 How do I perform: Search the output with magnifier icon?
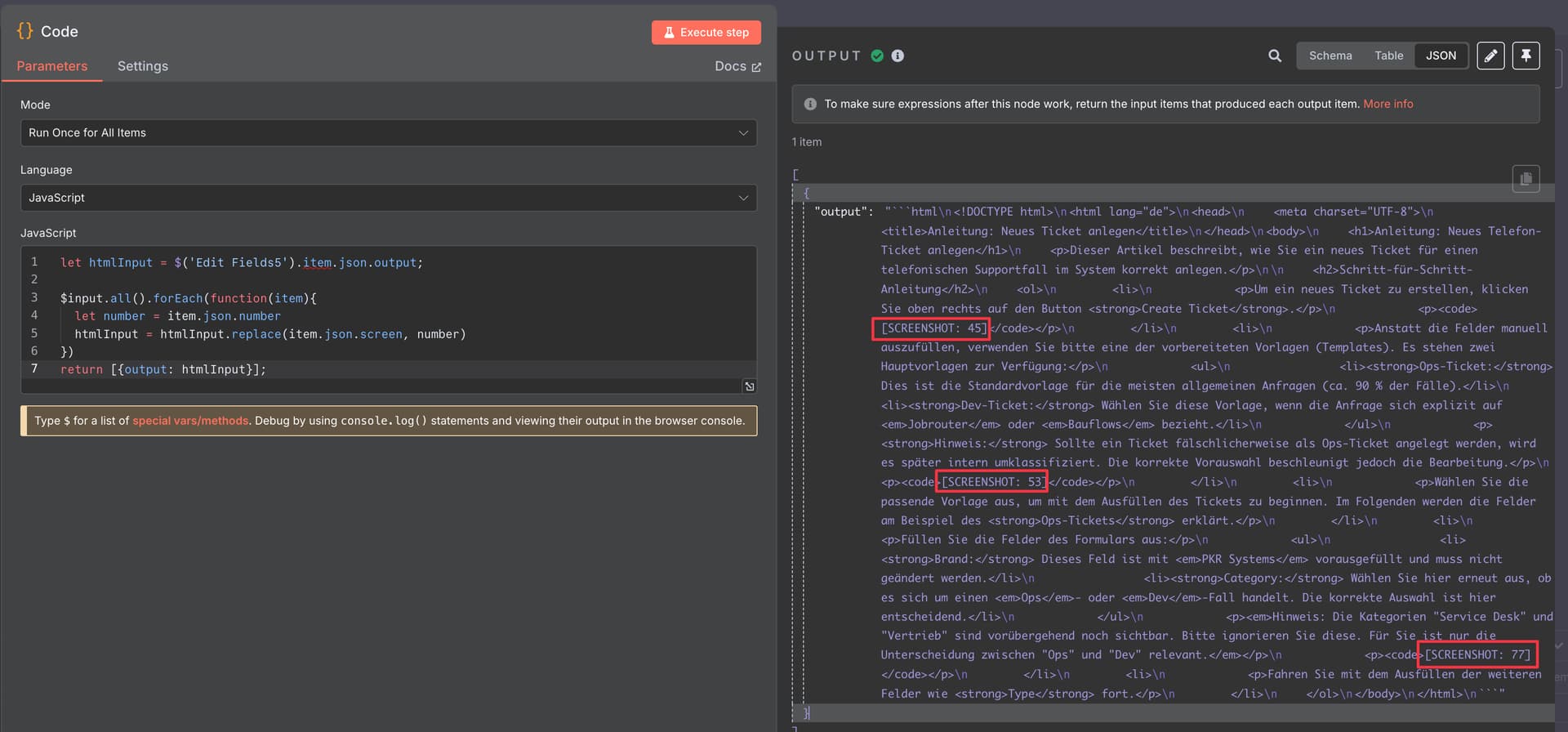[1275, 56]
